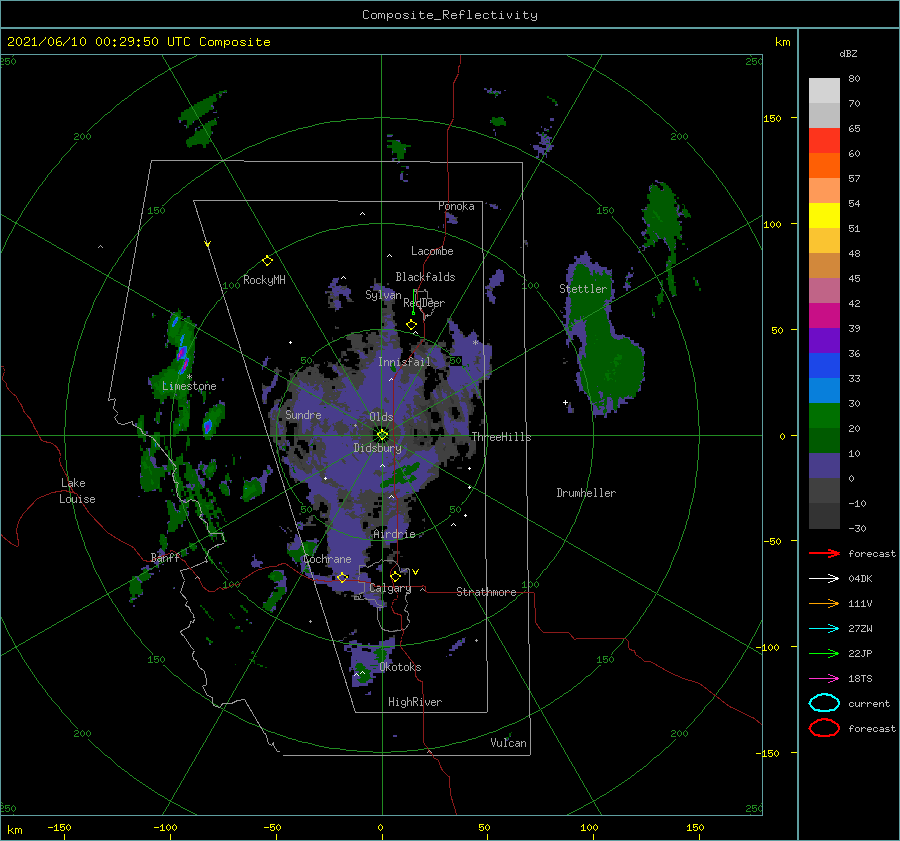This screenshot has width=900, height=841.
Task: Pick the light gray 70–80 dBZ swatch
Action: 824,91
